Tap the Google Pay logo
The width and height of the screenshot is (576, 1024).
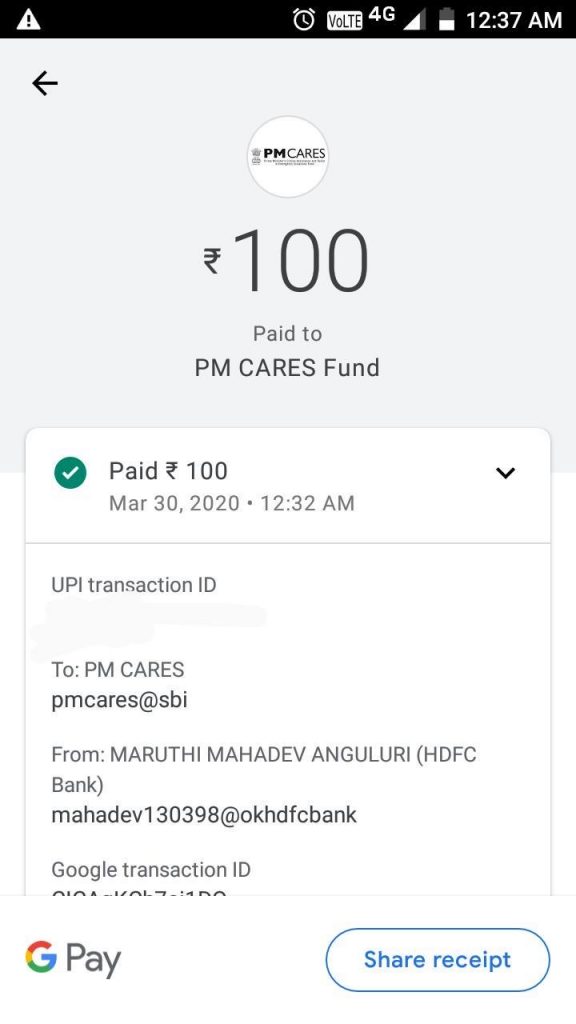click(73, 959)
